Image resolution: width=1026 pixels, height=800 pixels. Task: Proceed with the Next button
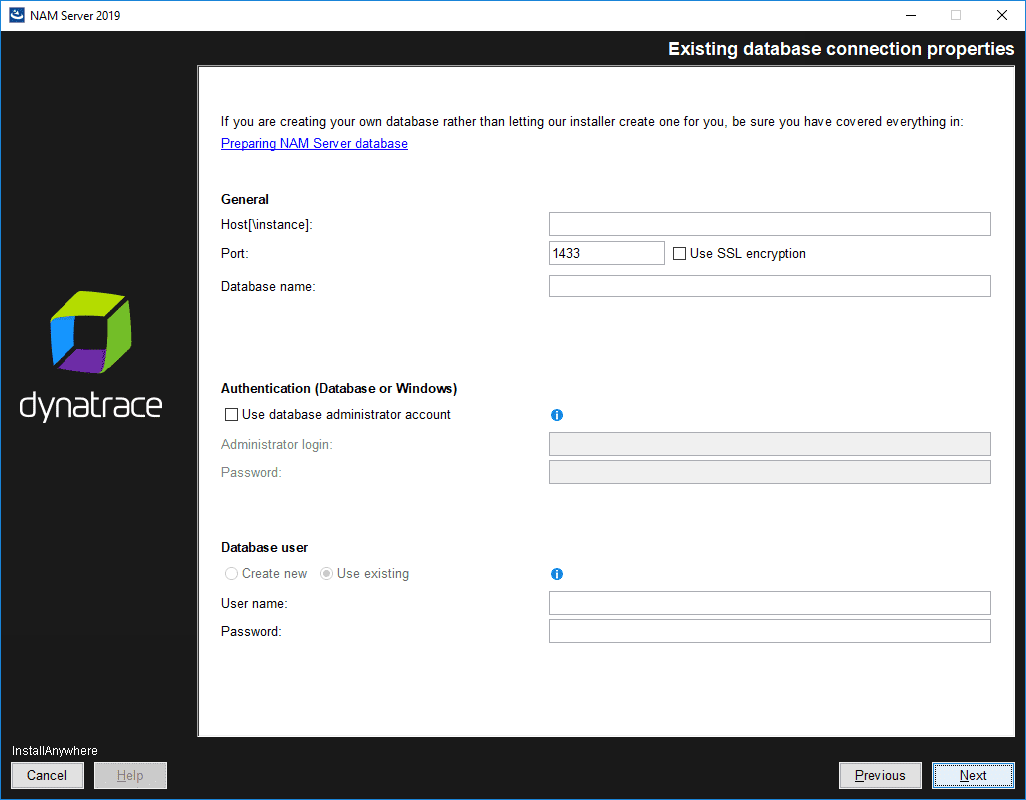pyautogui.click(x=973, y=775)
